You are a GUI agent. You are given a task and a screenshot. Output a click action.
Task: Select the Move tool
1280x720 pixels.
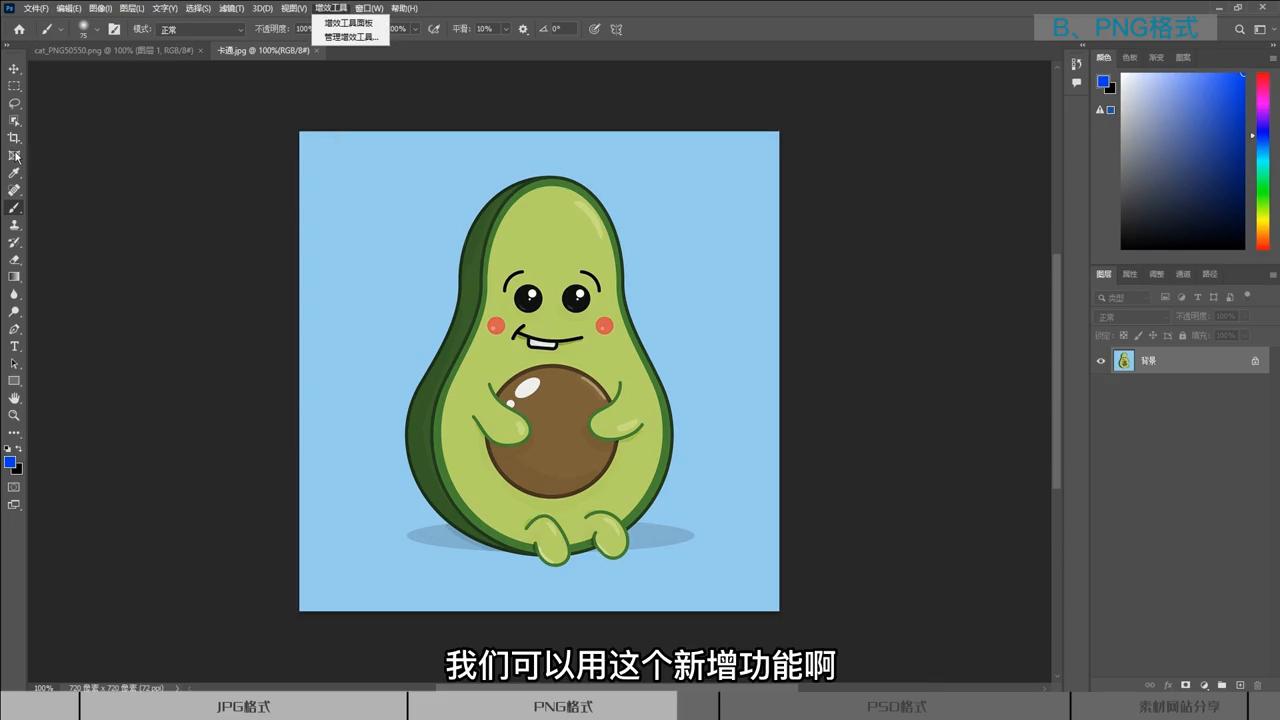pyautogui.click(x=14, y=69)
